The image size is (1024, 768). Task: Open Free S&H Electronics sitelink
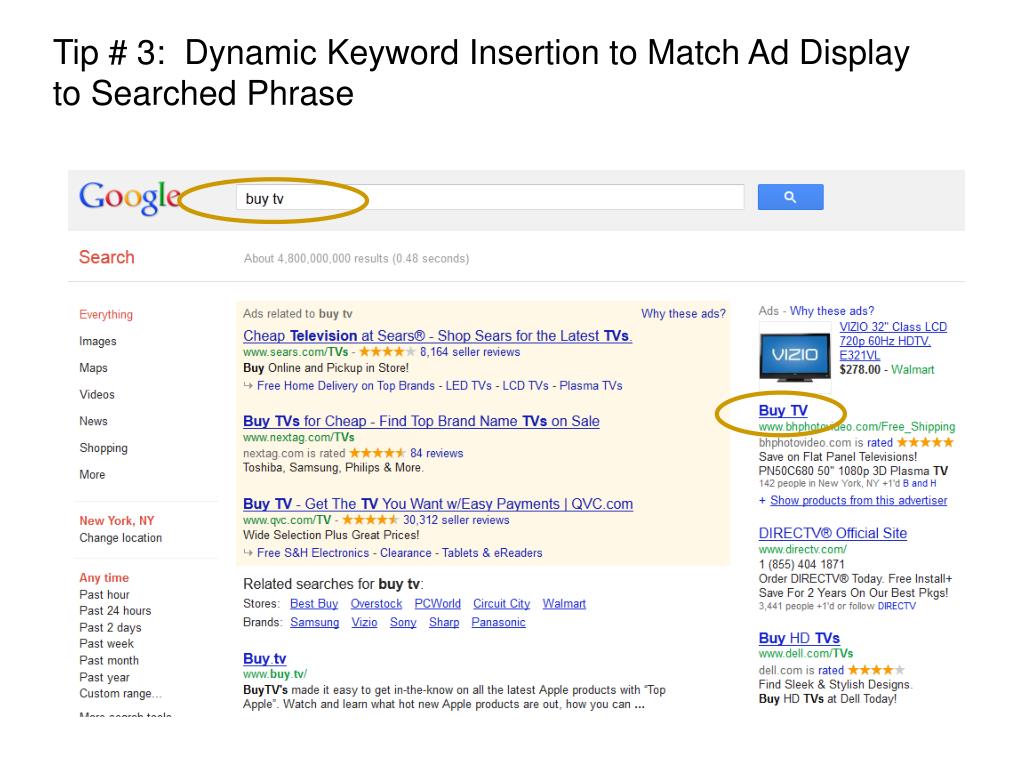[x=313, y=553]
